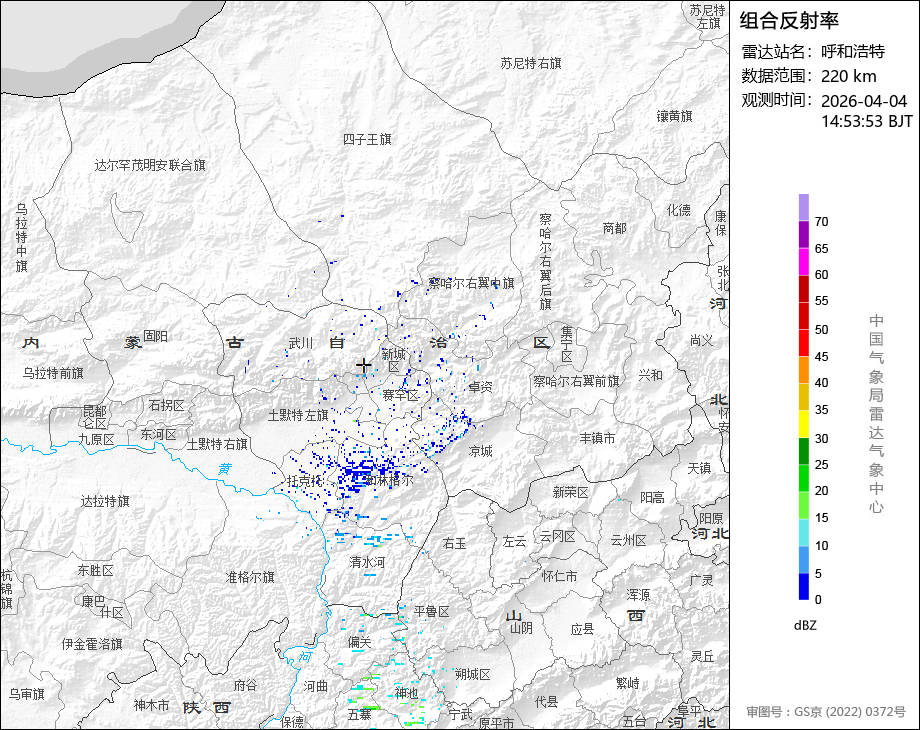This screenshot has width=920, height=730.
Task: Click the 左云 map label
Action: tap(514, 542)
